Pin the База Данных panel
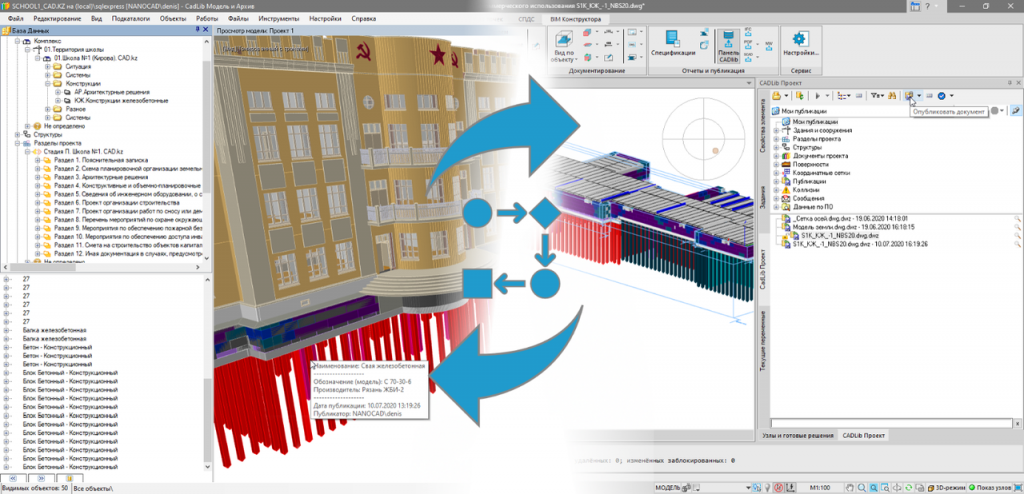The image size is (1024, 494). [198, 30]
